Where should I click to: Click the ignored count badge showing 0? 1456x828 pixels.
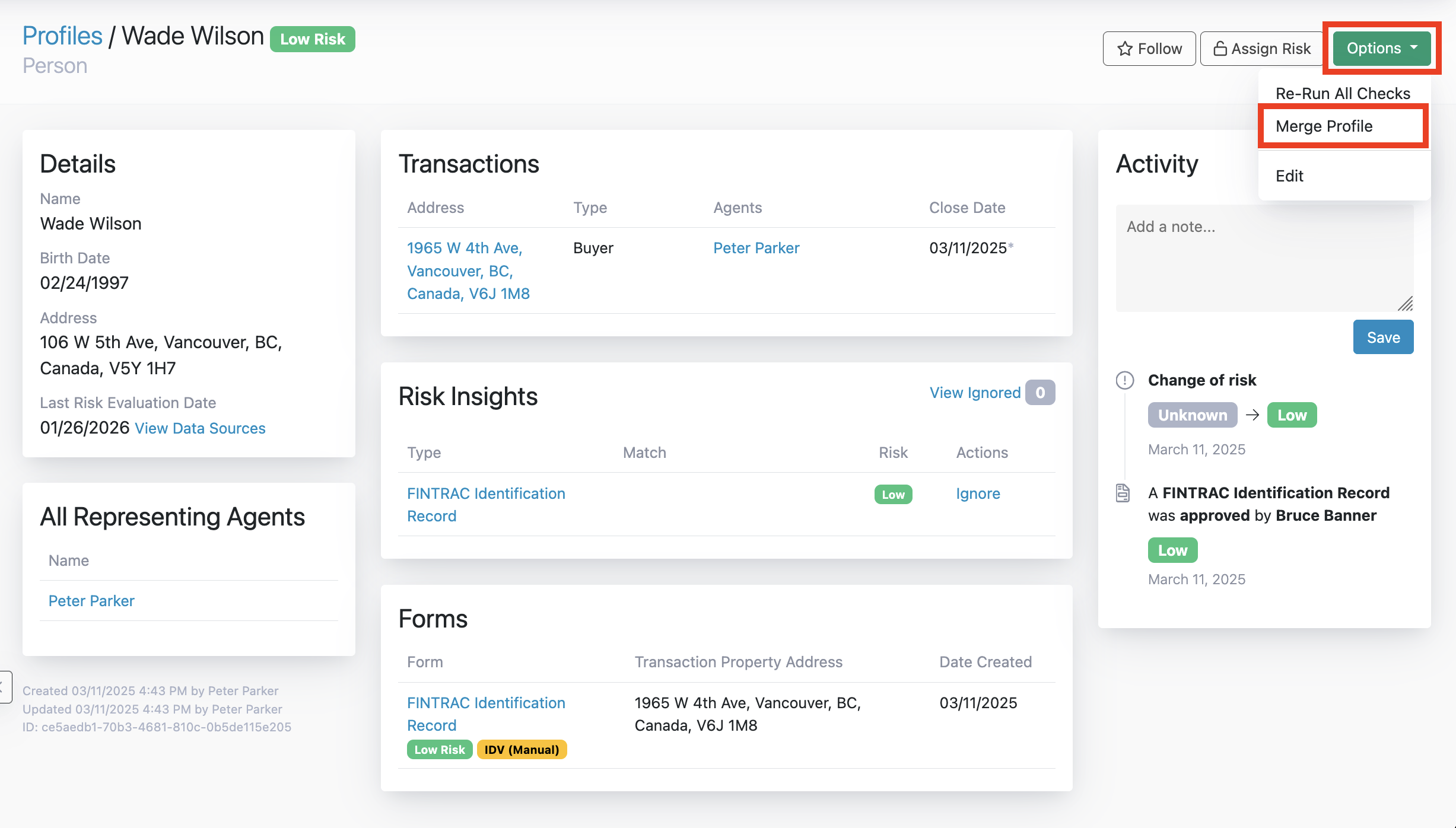tap(1040, 393)
